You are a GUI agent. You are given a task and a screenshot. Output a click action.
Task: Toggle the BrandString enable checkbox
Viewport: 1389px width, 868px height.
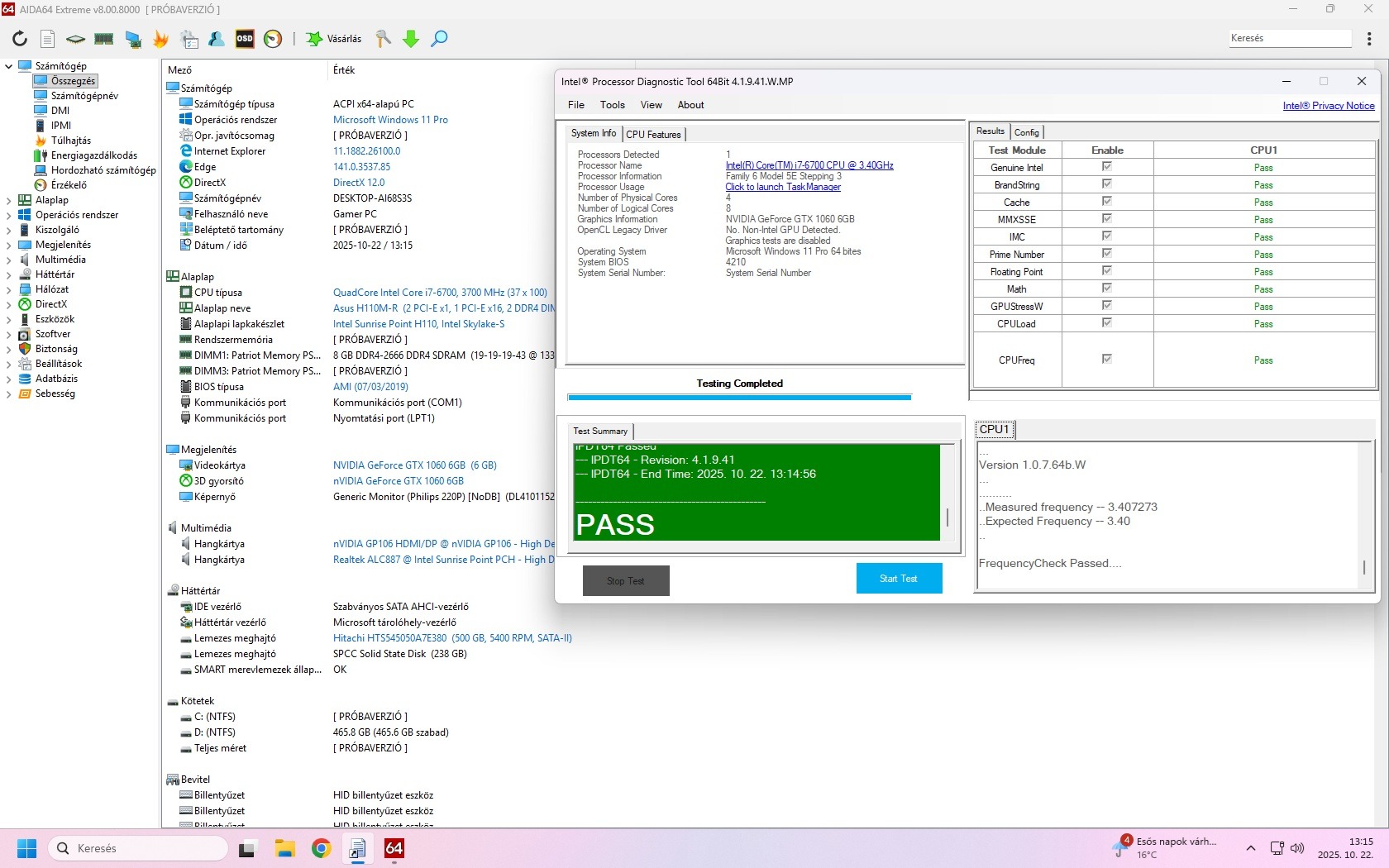1107,184
